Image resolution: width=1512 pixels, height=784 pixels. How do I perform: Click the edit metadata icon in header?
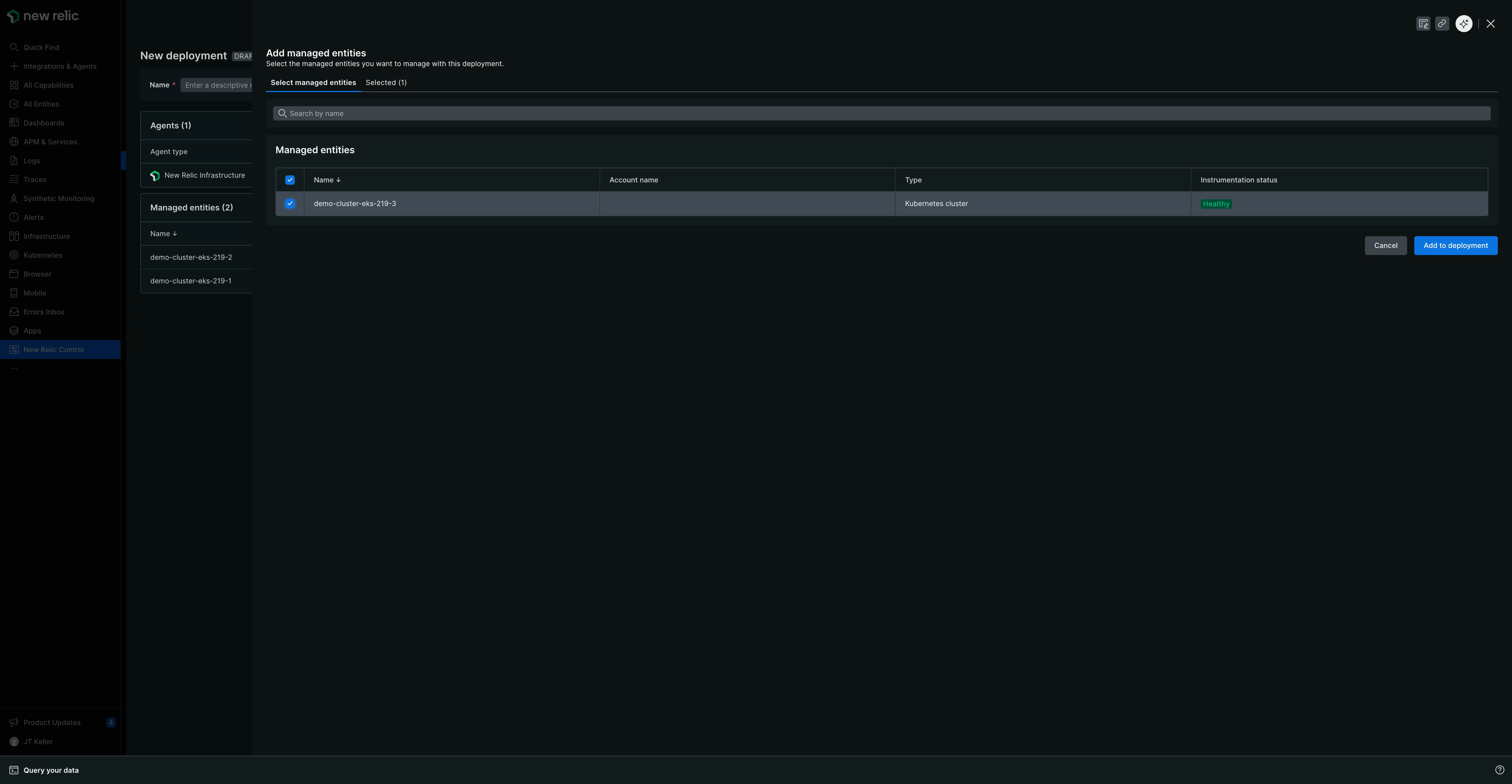click(x=1423, y=24)
